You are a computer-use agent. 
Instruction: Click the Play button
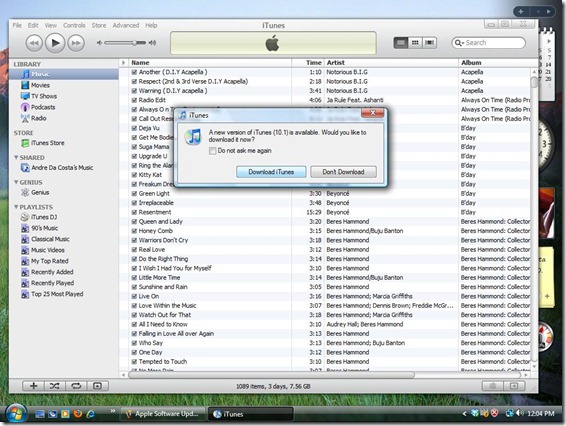point(55,43)
